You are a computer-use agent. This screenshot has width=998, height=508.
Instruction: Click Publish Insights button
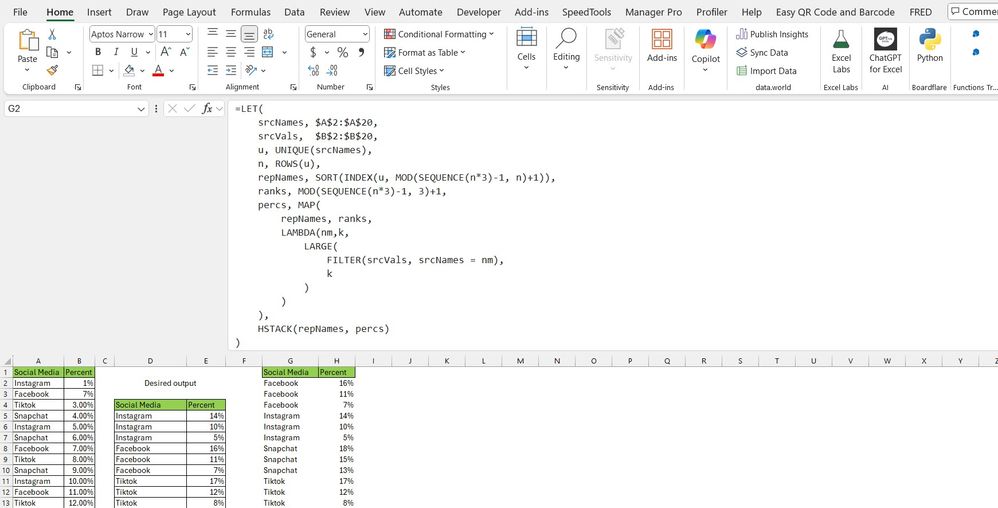[x=772, y=34]
